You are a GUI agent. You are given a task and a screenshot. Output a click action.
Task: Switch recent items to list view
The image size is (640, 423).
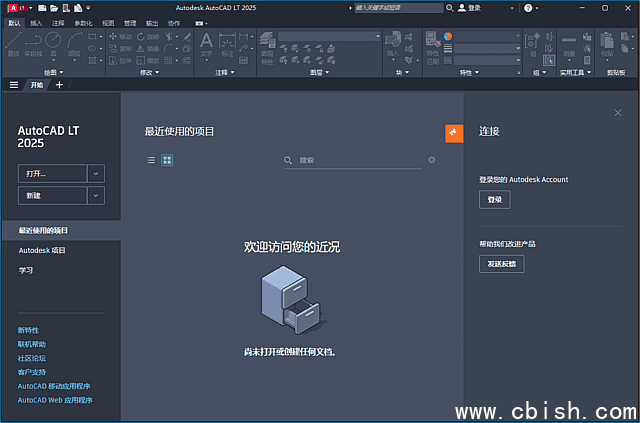click(151, 160)
